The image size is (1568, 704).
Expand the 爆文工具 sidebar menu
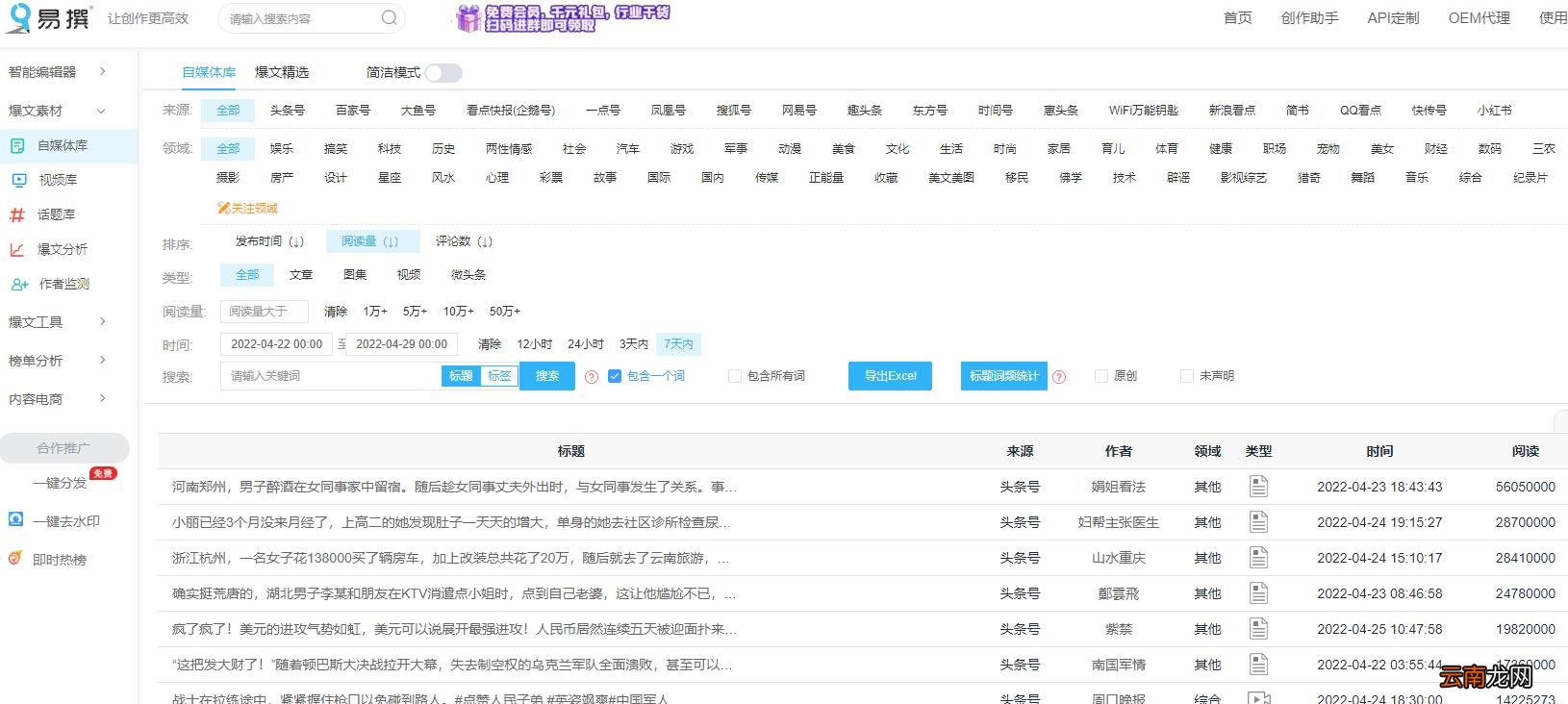[x=58, y=322]
